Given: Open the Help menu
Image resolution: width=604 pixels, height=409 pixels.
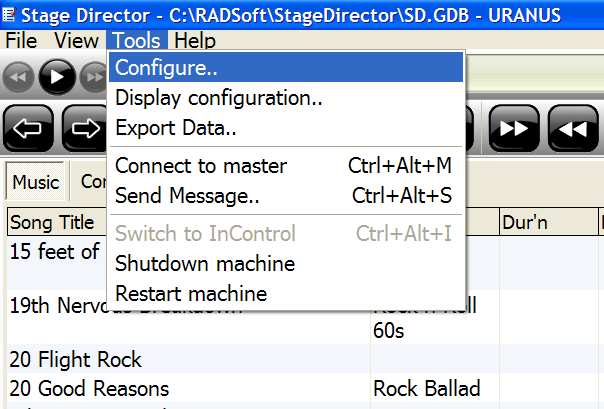Looking at the screenshot, I should pos(195,40).
